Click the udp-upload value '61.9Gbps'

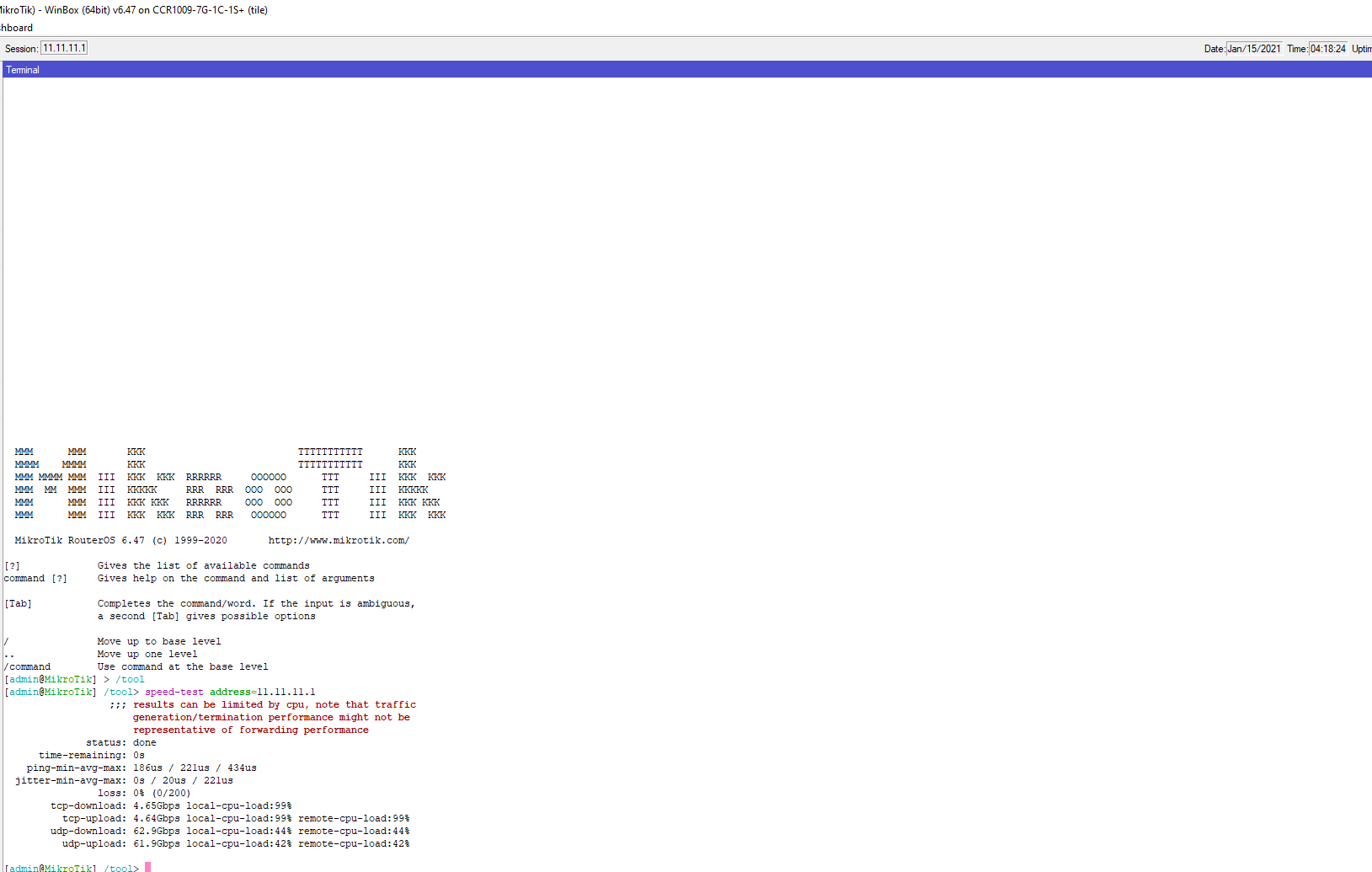(x=157, y=844)
